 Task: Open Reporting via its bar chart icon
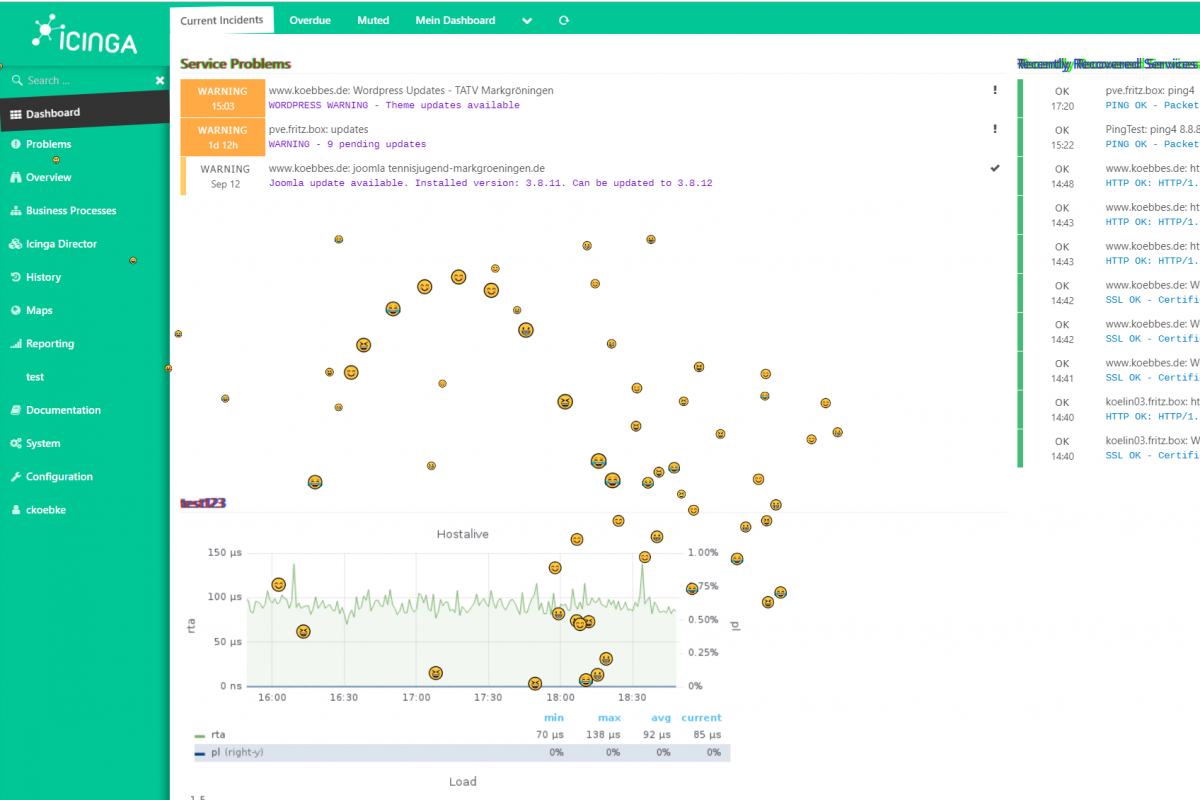(16, 344)
